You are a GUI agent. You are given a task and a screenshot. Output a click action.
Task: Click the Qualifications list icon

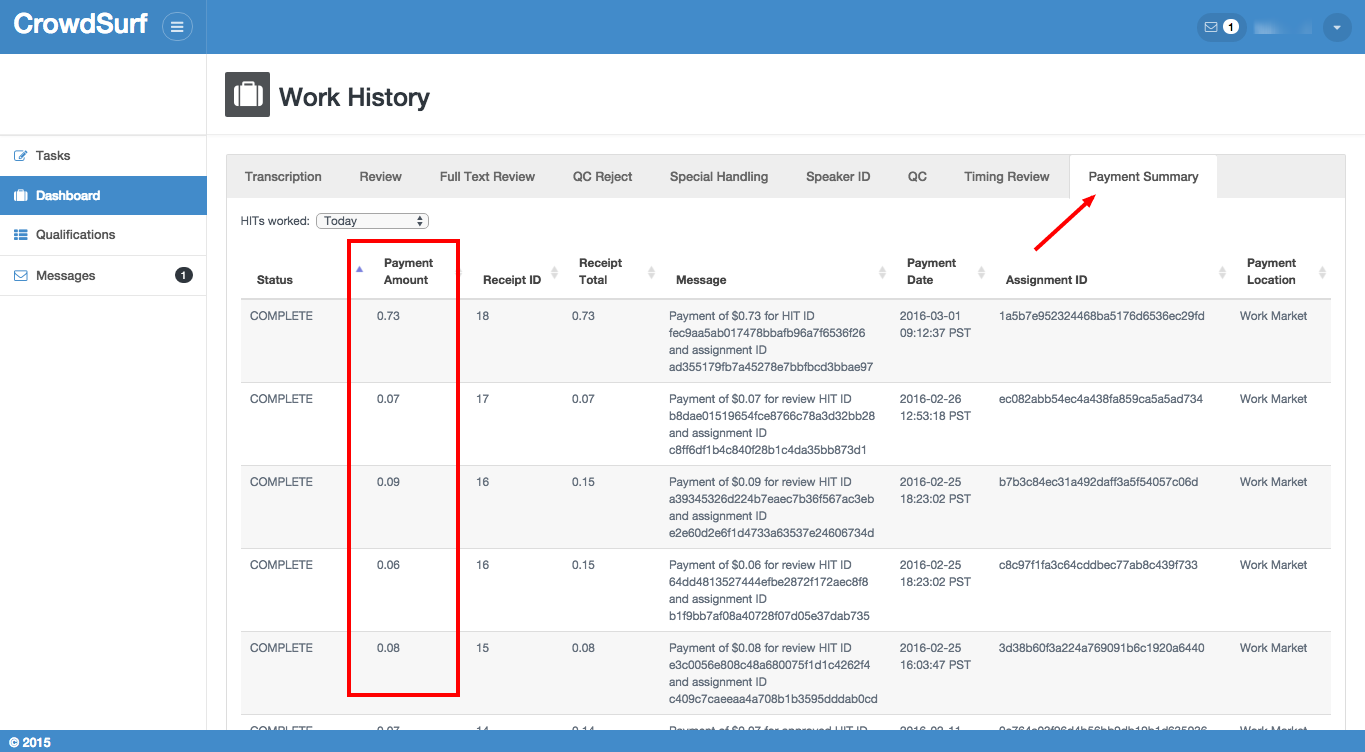tap(20, 235)
